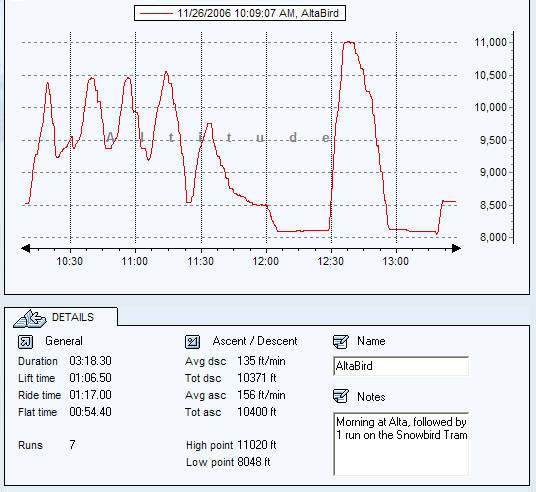Viewport: 536px width, 492px height.
Task: Select the Duration value 03:18.30
Action: 90,361
